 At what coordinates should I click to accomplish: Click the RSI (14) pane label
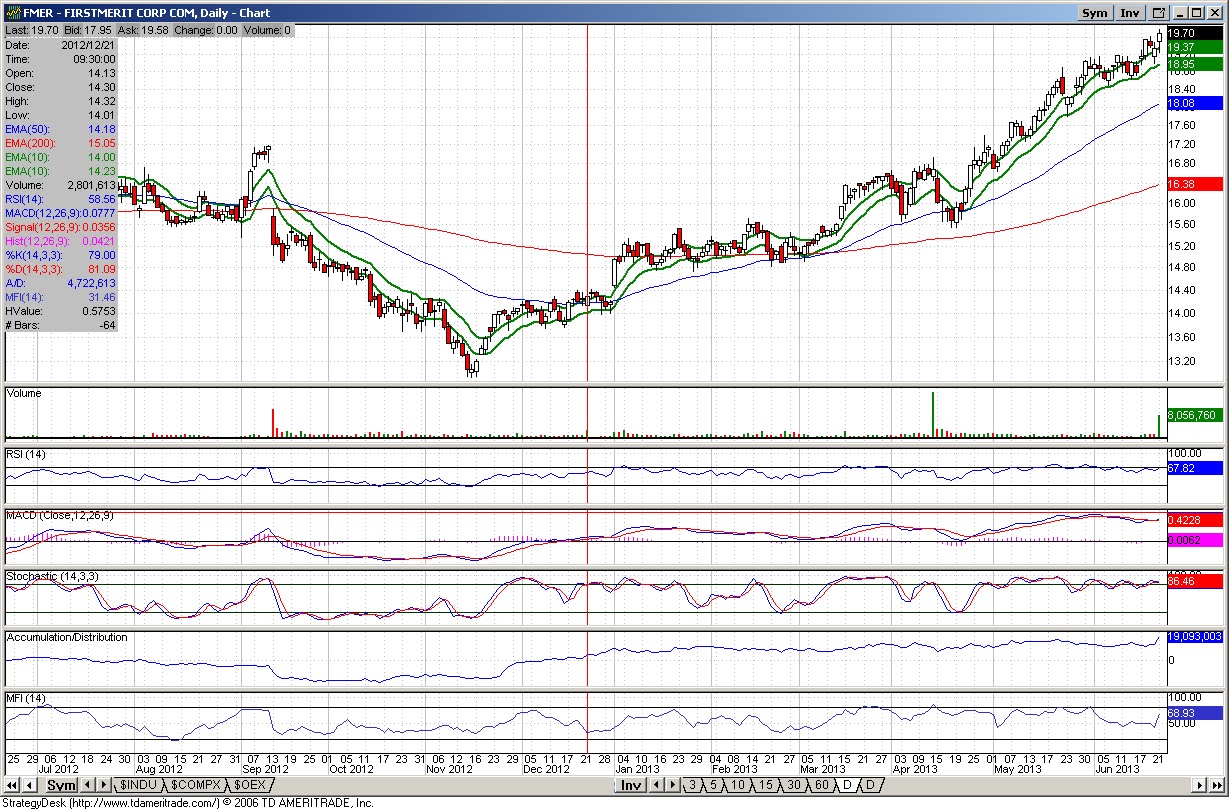click(25, 455)
